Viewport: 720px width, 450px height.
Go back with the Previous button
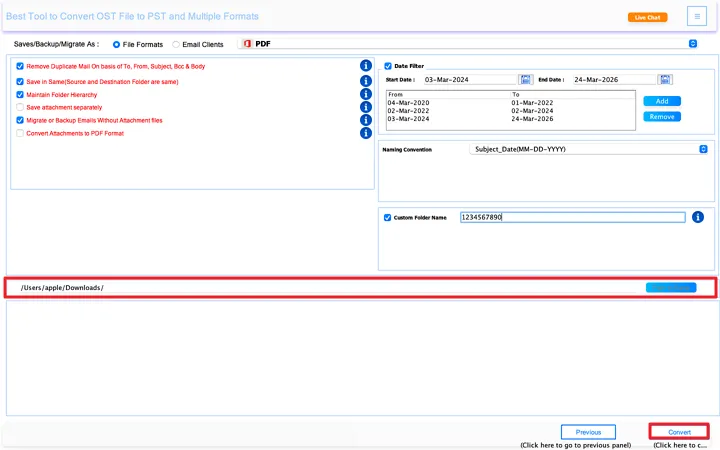588,432
